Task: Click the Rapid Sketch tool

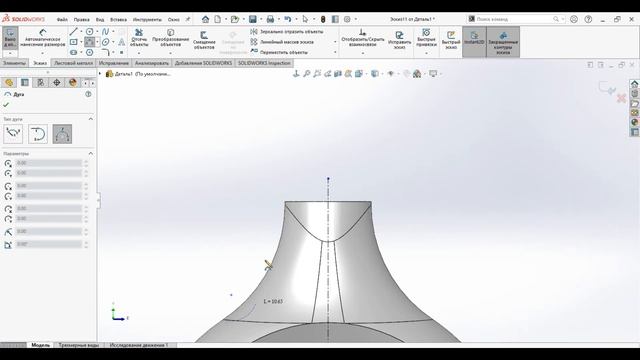Action: click(x=451, y=40)
